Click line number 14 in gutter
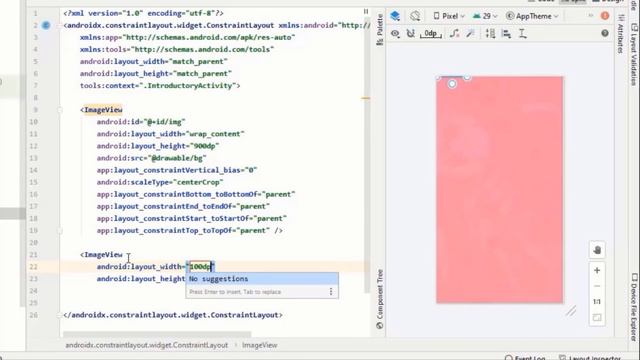Image resolution: width=640 pixels, height=360 pixels. (33, 170)
